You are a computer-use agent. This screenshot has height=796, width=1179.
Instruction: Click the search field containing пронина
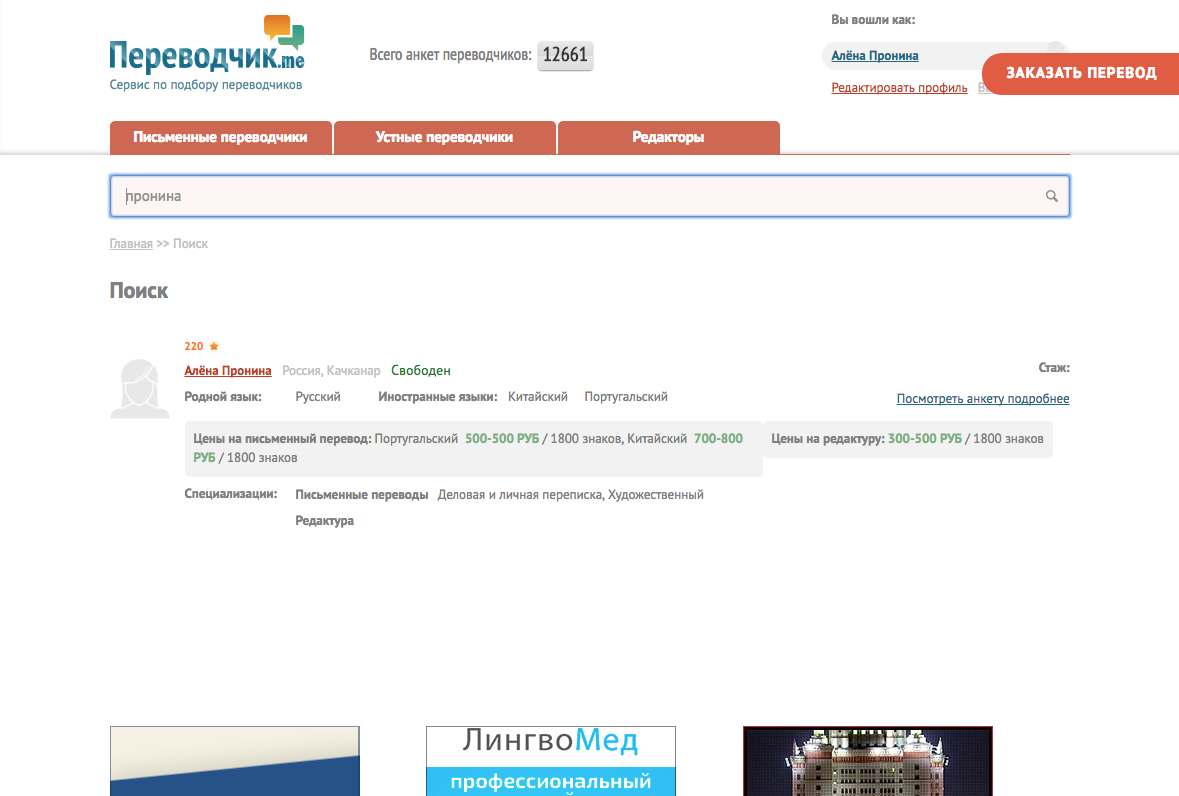[x=590, y=196]
